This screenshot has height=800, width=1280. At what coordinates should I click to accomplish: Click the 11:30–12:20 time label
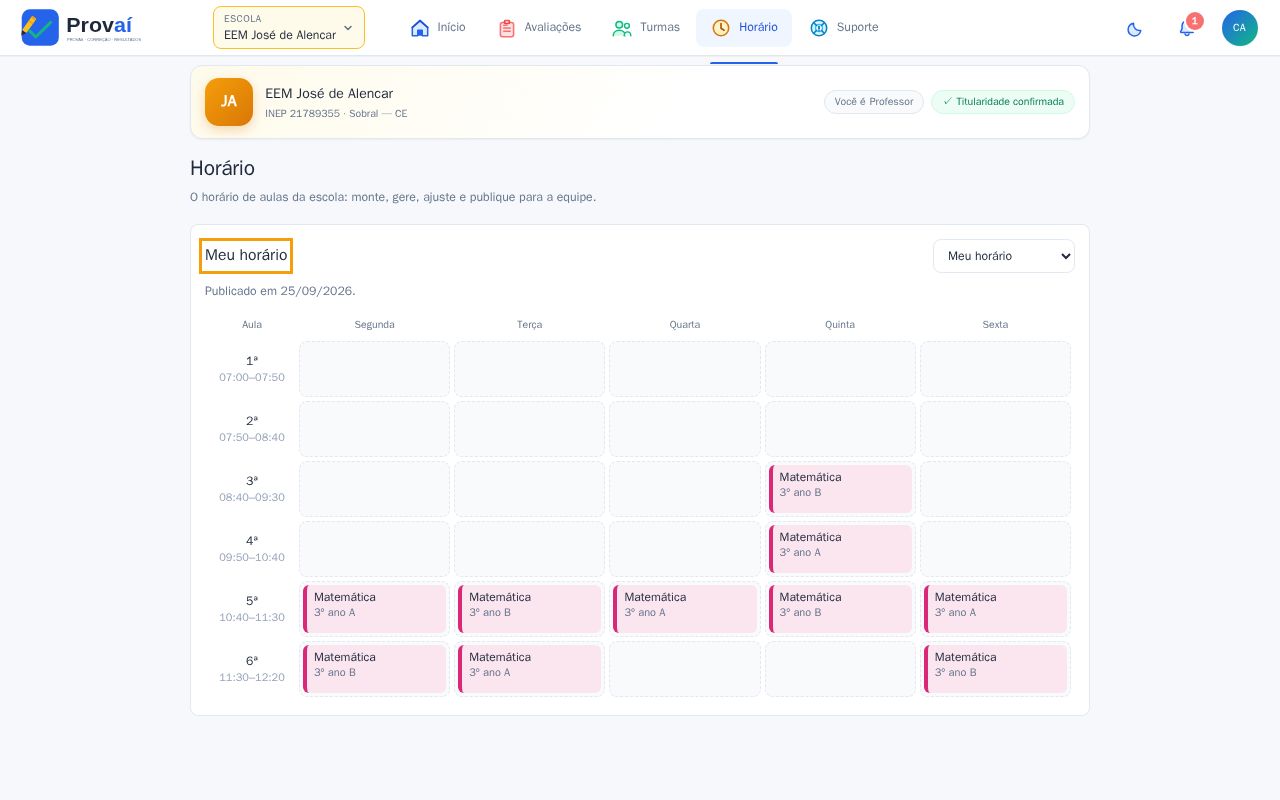pyautogui.click(x=252, y=678)
